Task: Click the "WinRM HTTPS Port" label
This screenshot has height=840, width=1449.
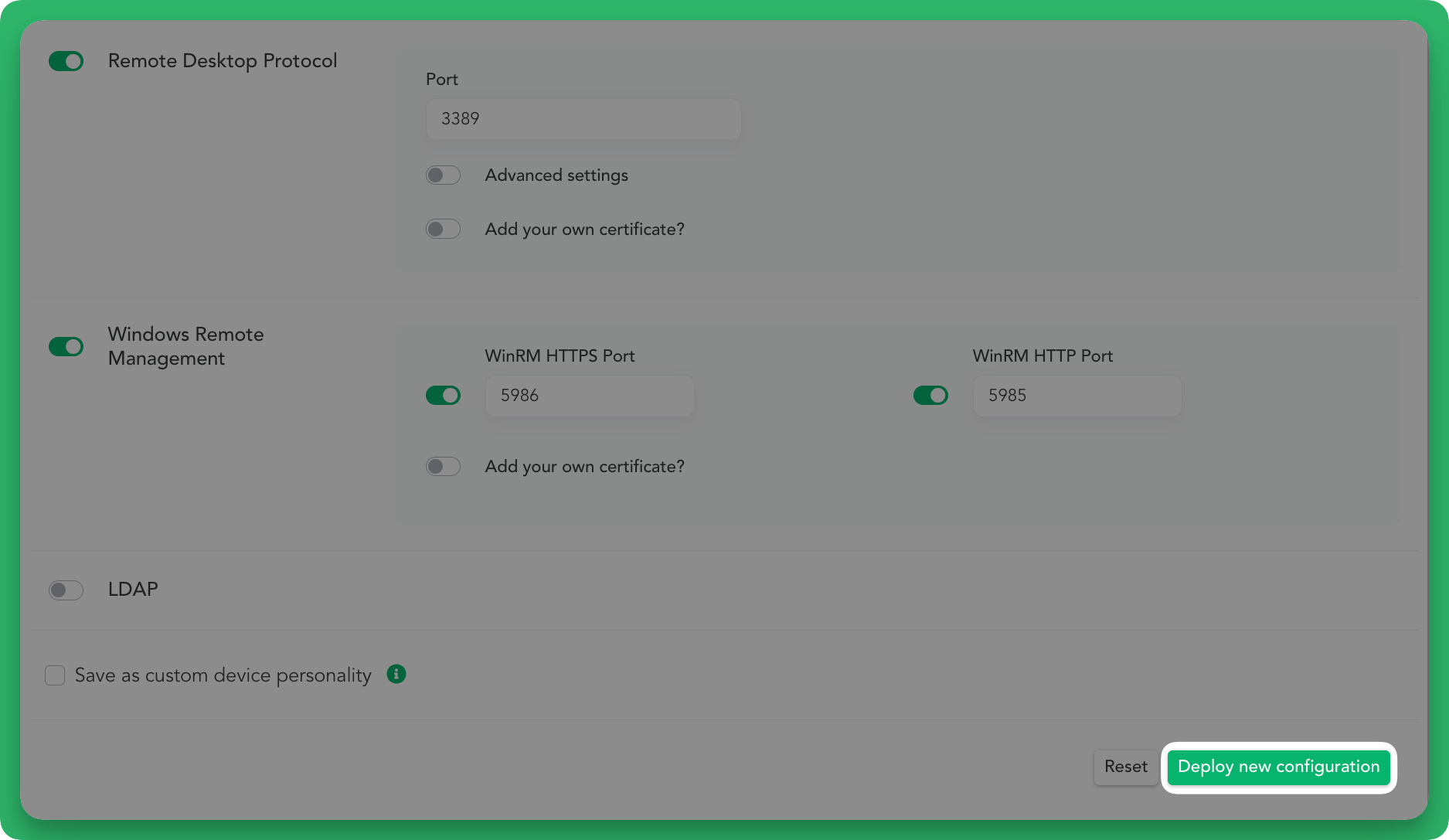Action: tap(560, 355)
